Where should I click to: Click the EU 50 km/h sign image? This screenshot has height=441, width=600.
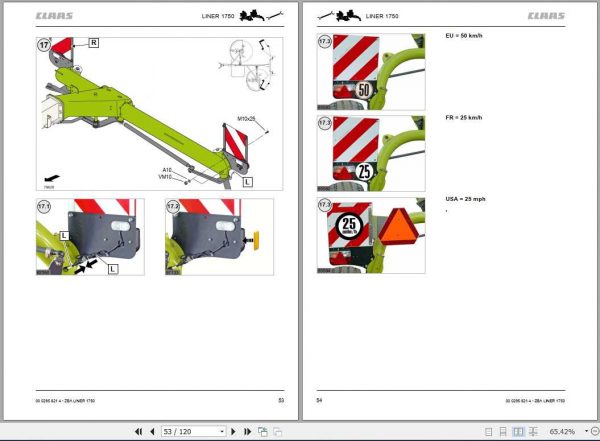(371, 72)
